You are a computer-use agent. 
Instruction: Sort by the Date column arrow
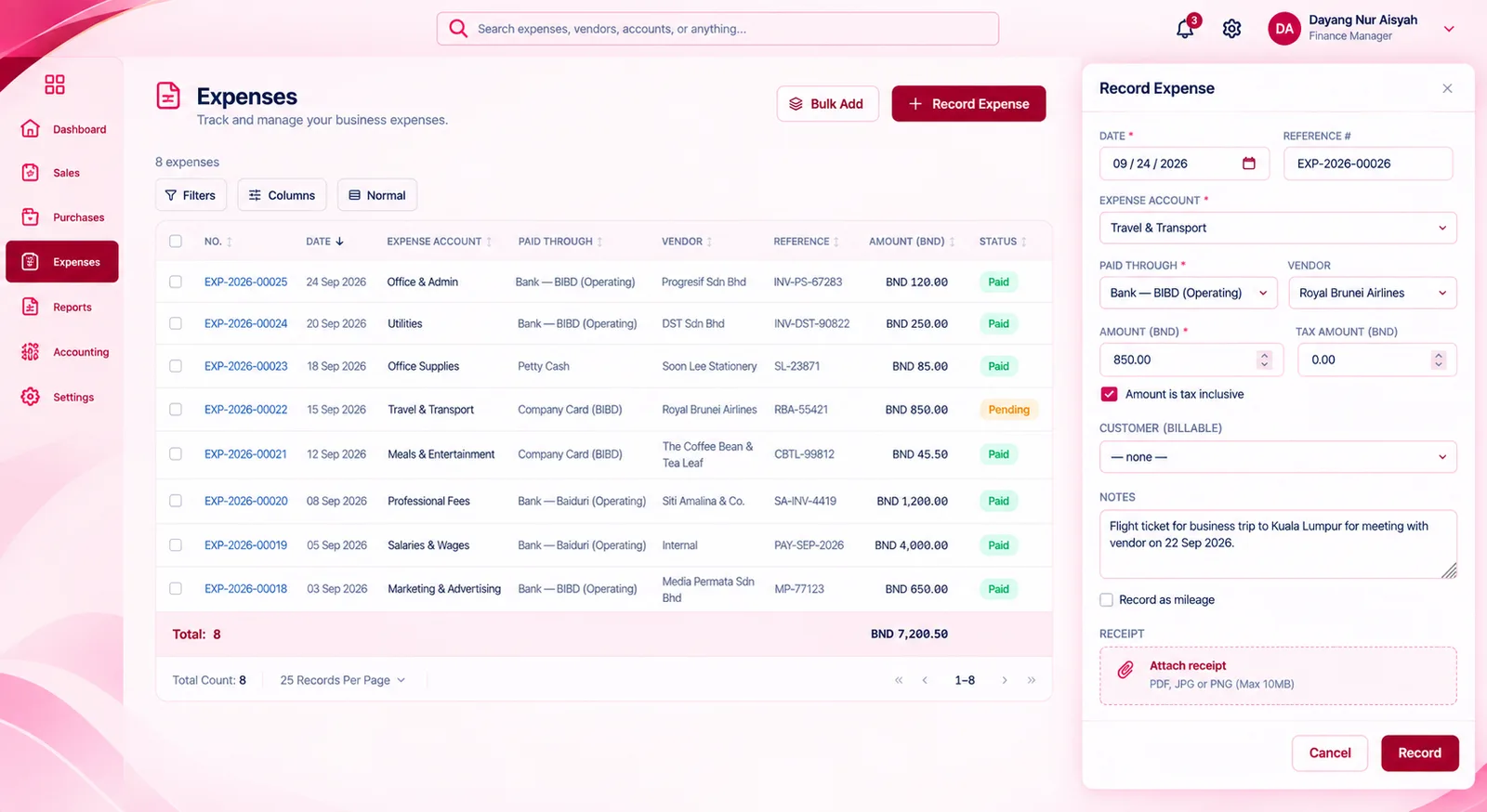click(340, 242)
